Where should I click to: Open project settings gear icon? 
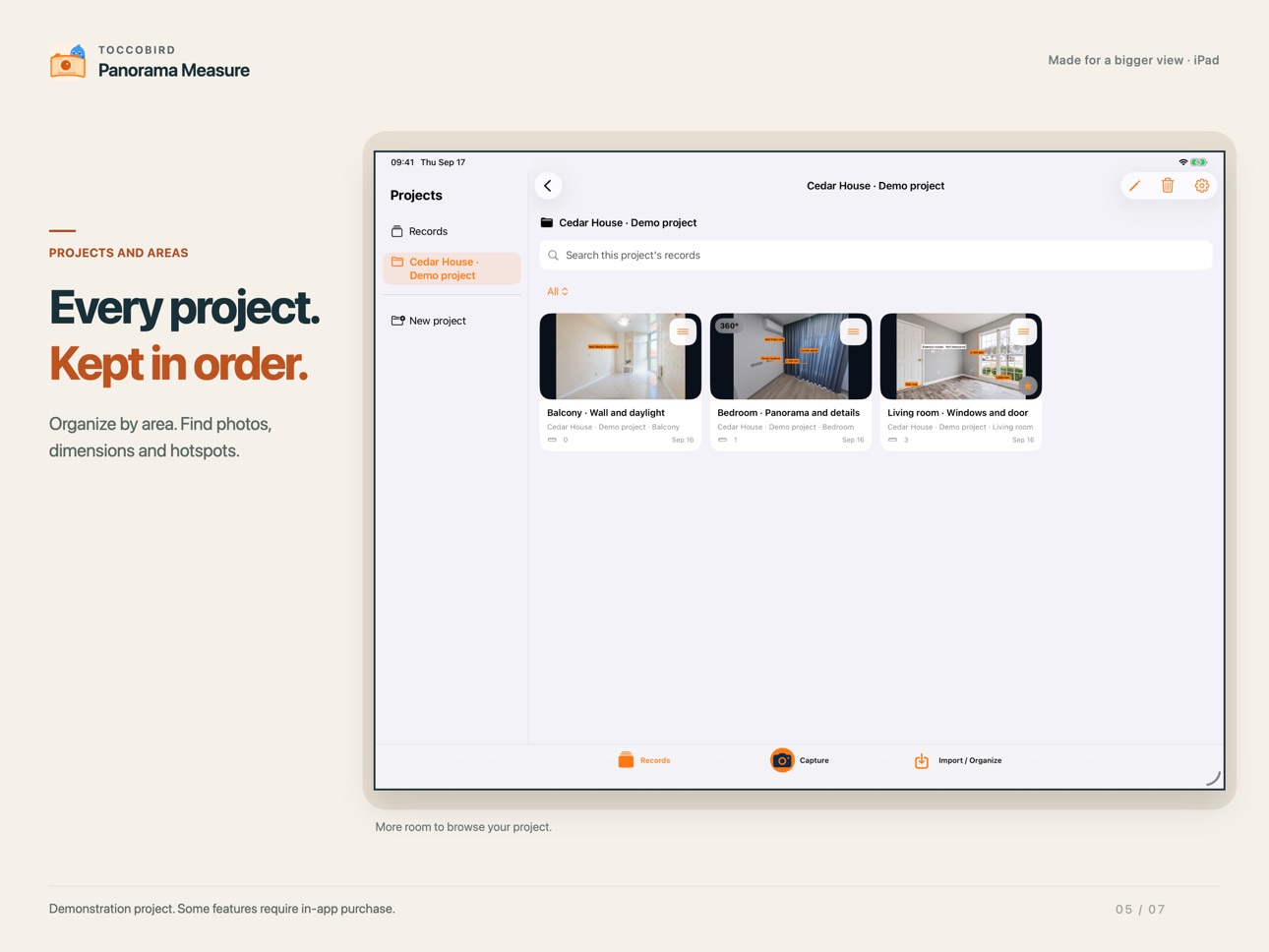coord(1201,186)
